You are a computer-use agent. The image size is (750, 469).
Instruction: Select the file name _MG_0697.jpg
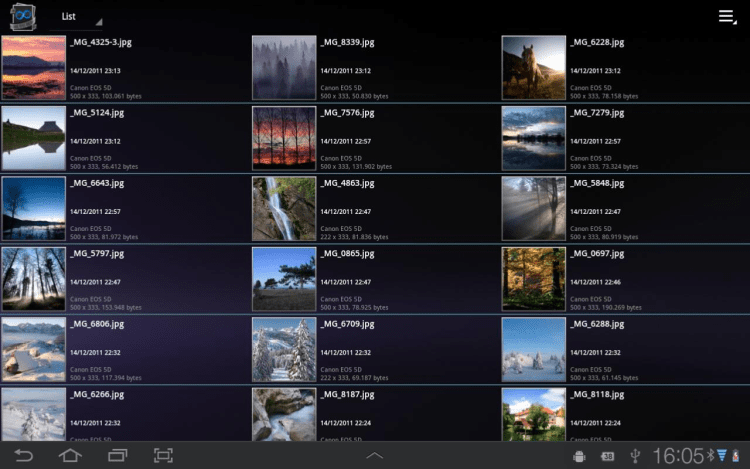597,254
